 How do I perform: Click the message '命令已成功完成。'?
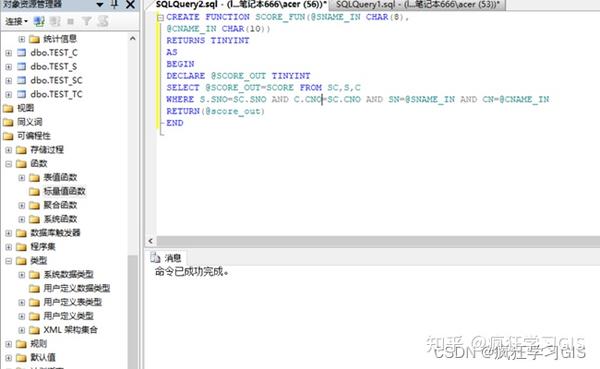[192, 272]
